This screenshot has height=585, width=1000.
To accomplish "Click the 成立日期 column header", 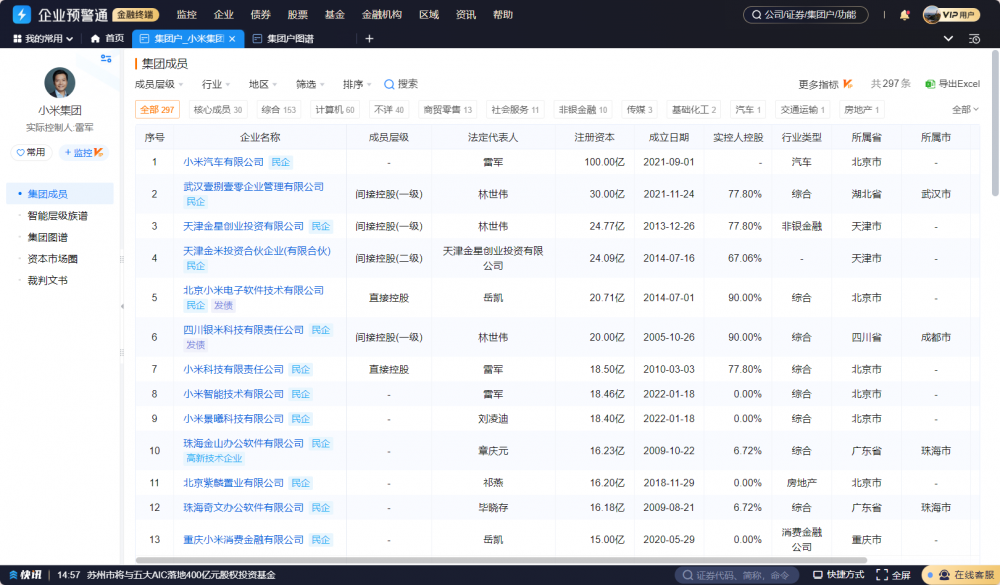I will click(x=668, y=137).
